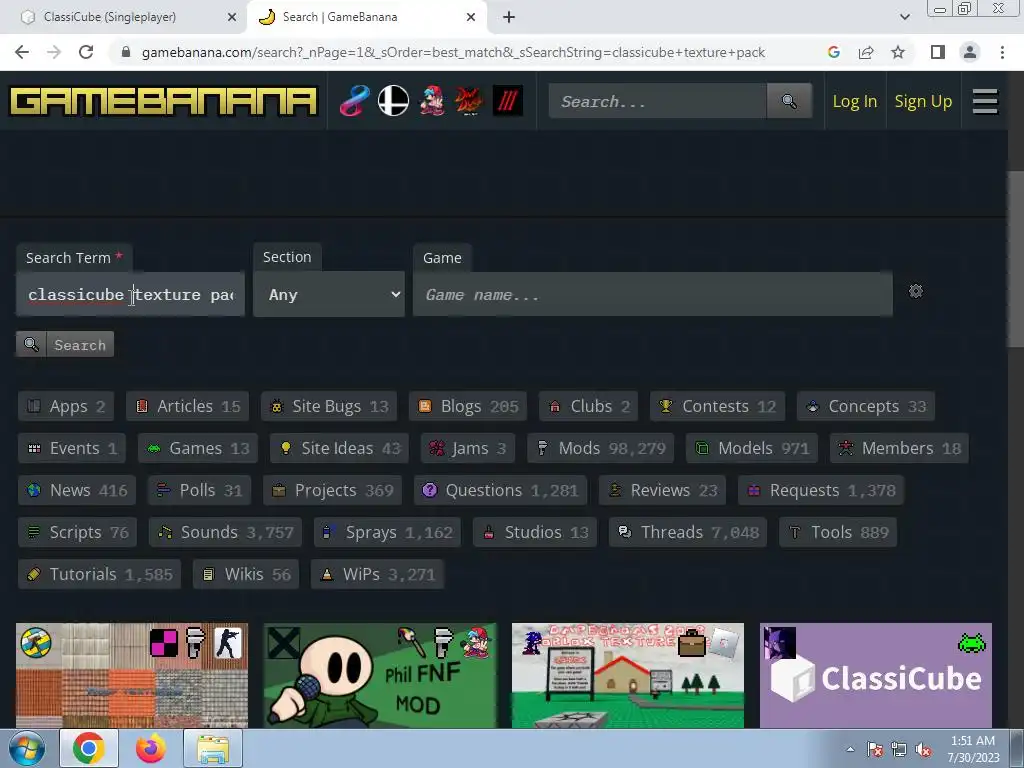Screen dimensions: 1024x768
Task: Filter results by Blogs 205
Action: (x=468, y=406)
